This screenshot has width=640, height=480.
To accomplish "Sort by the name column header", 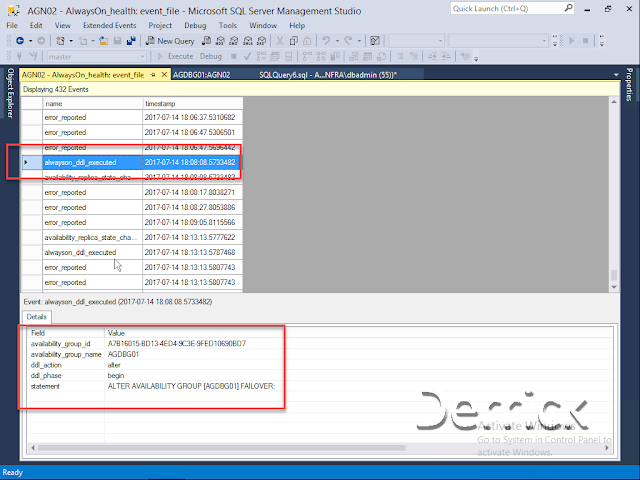I will 93,104.
